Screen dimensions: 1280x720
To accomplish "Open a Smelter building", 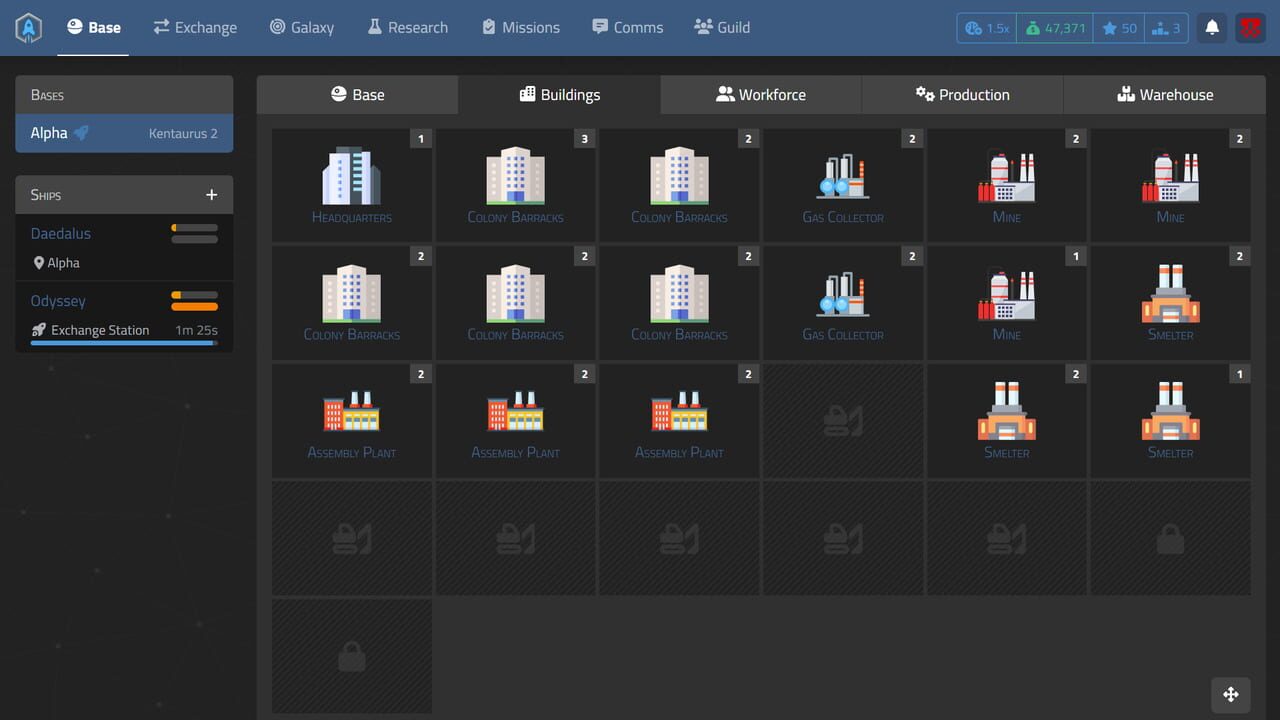I will [1170, 298].
